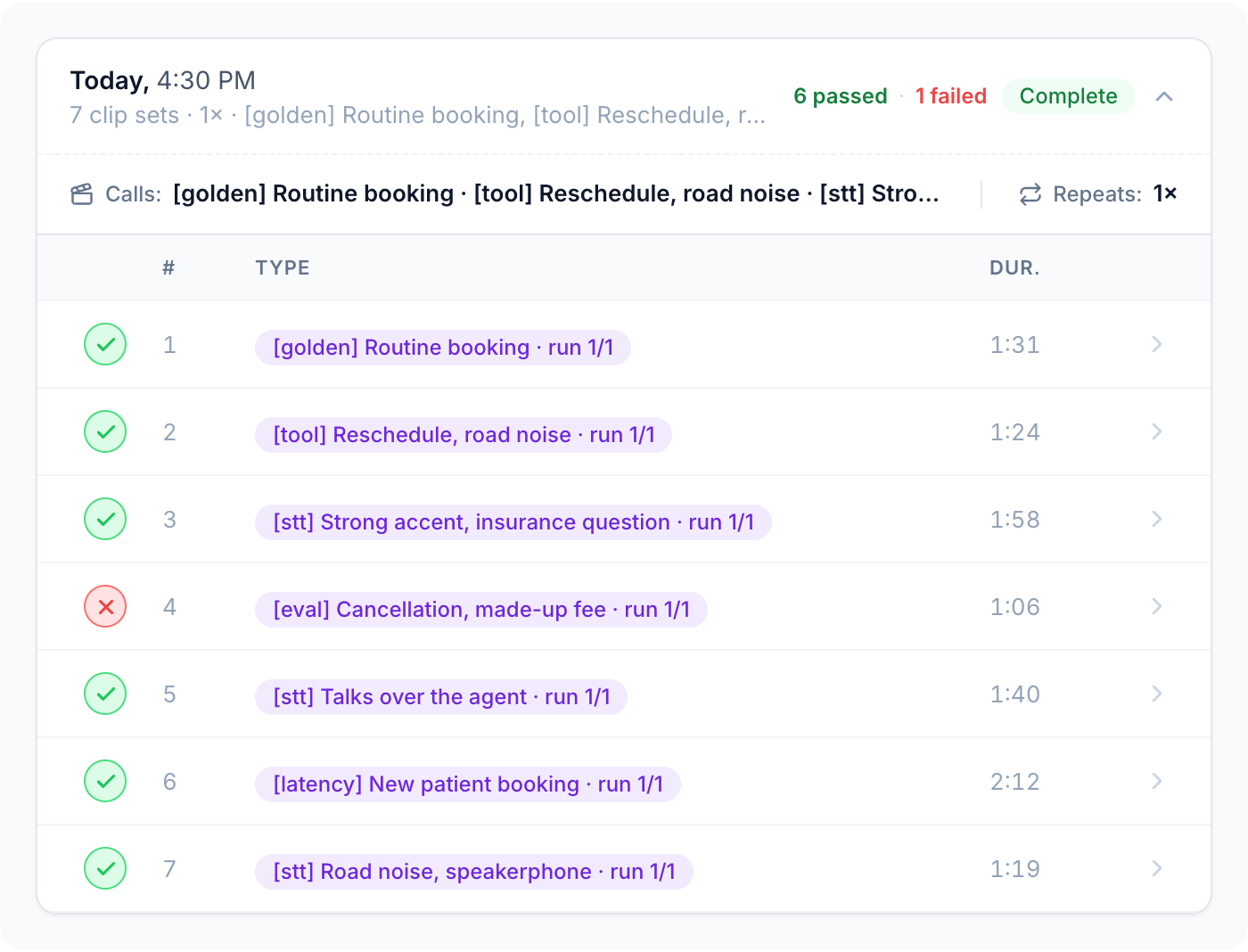Viewport: 1248px width, 952px height.
Task: Collapse the Today 4:30 PM run card
Action: 1164,96
